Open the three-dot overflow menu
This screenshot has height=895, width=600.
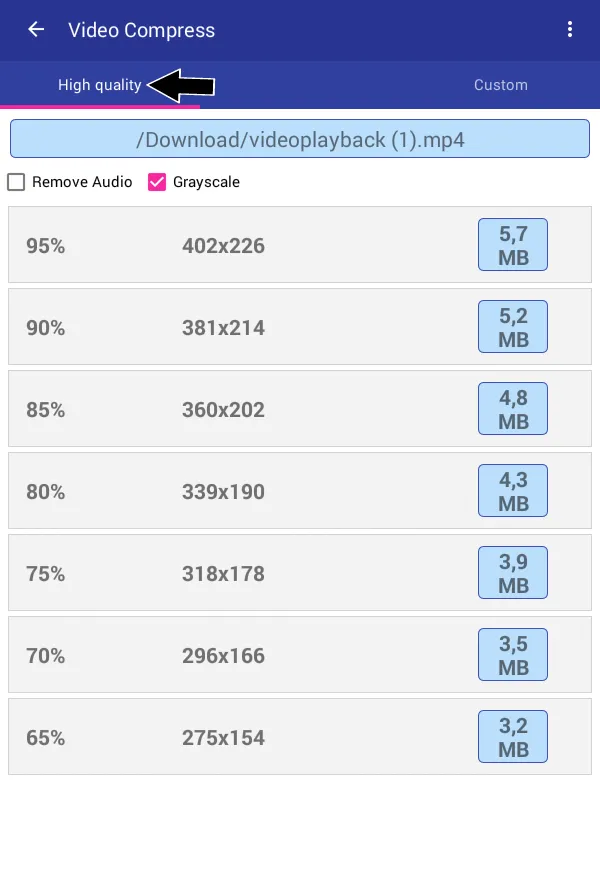point(570,30)
